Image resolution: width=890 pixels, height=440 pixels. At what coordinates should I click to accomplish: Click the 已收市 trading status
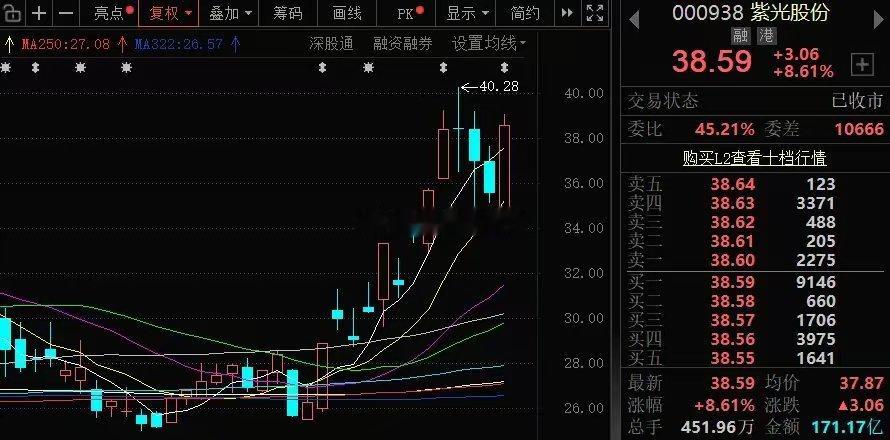857,101
